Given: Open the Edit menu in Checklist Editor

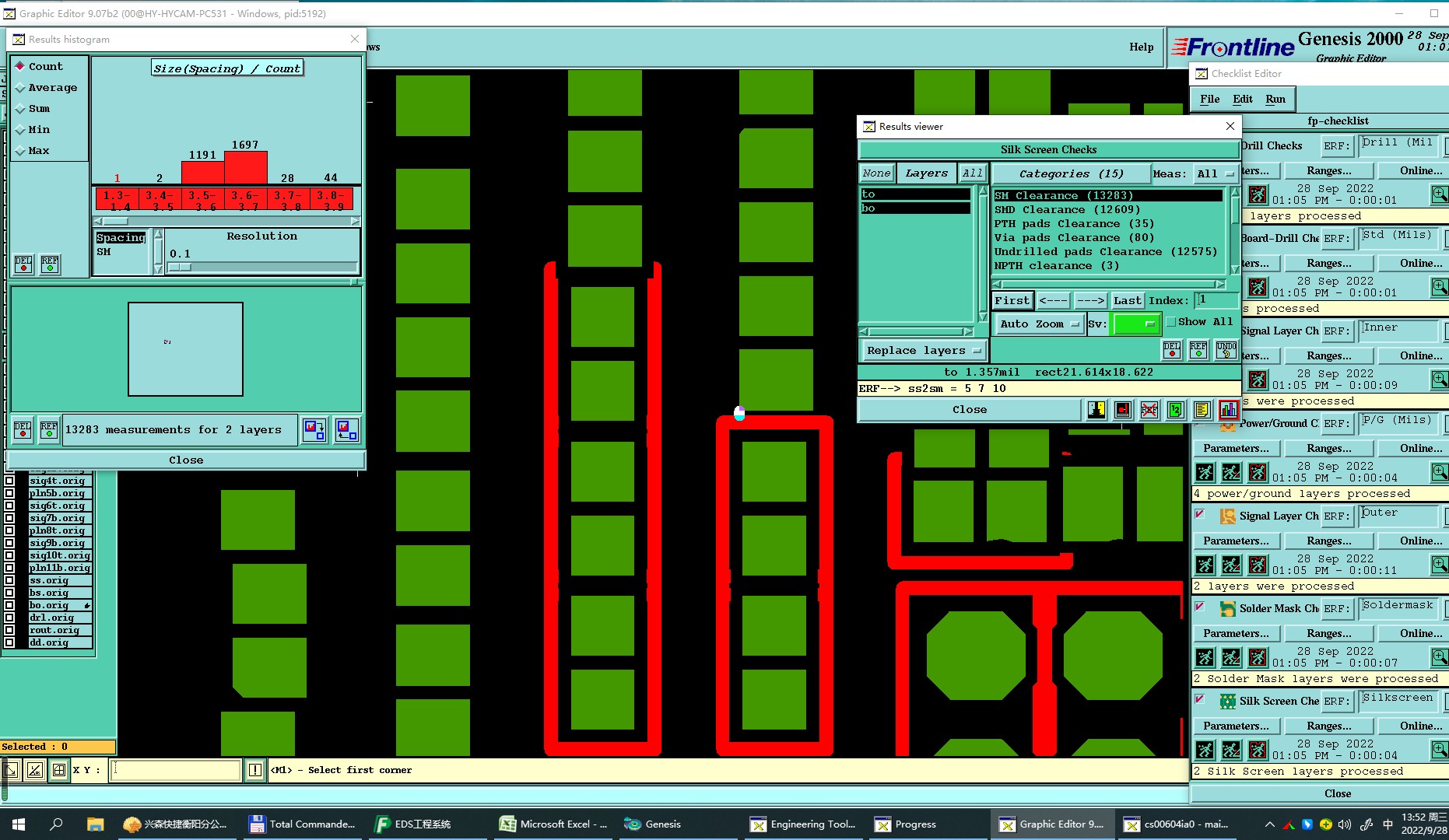Looking at the screenshot, I should click(1242, 99).
